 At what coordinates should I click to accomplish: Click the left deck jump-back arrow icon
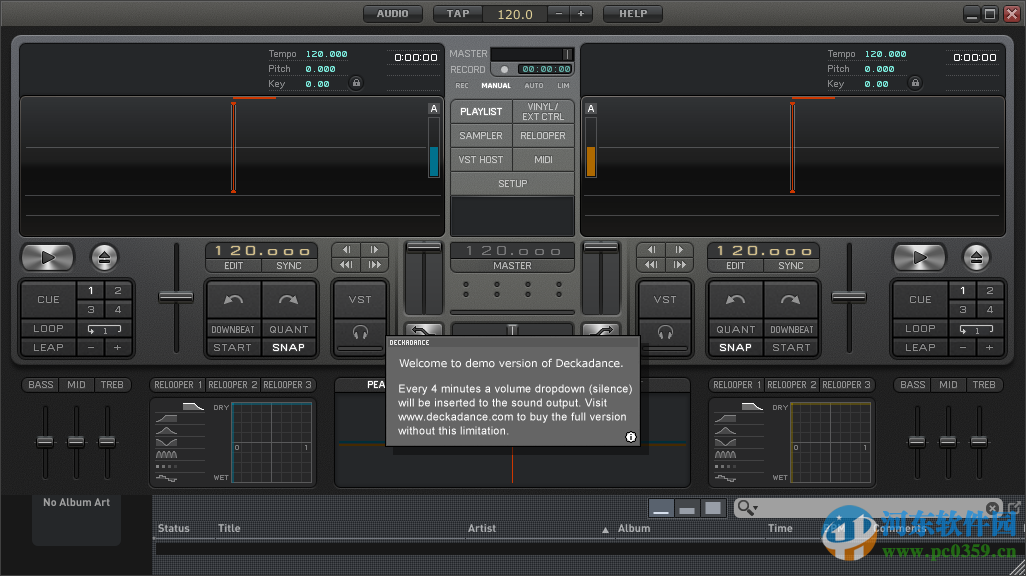pyautogui.click(x=234, y=299)
